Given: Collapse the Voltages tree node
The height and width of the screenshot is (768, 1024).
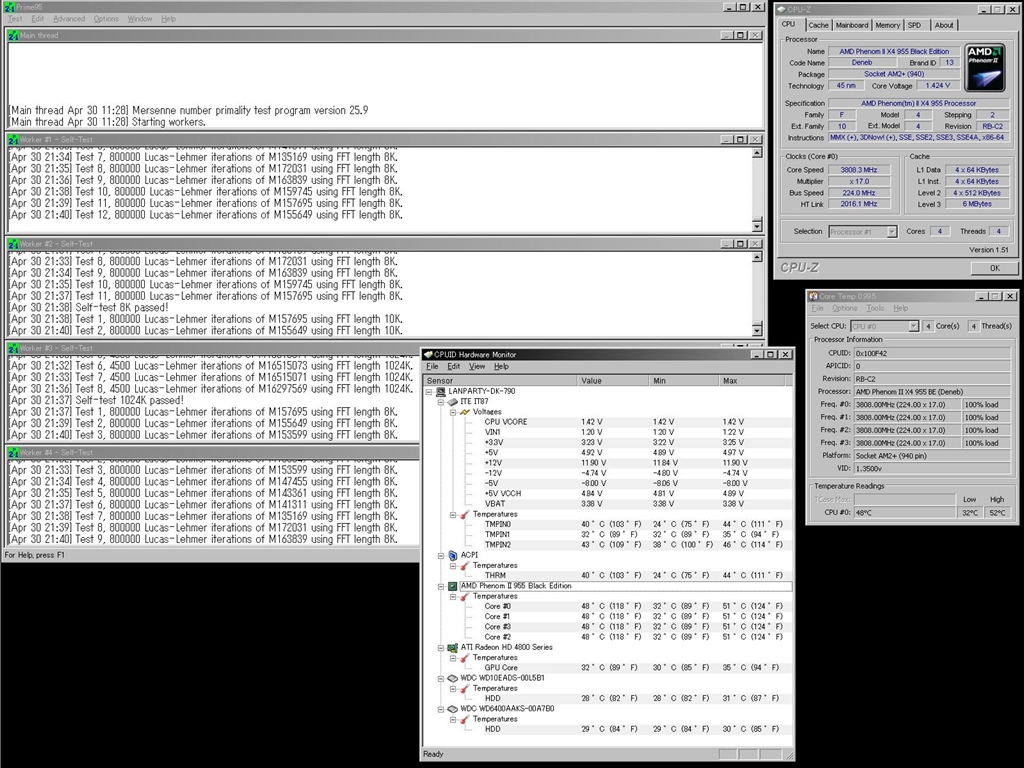Looking at the screenshot, I should [x=452, y=412].
